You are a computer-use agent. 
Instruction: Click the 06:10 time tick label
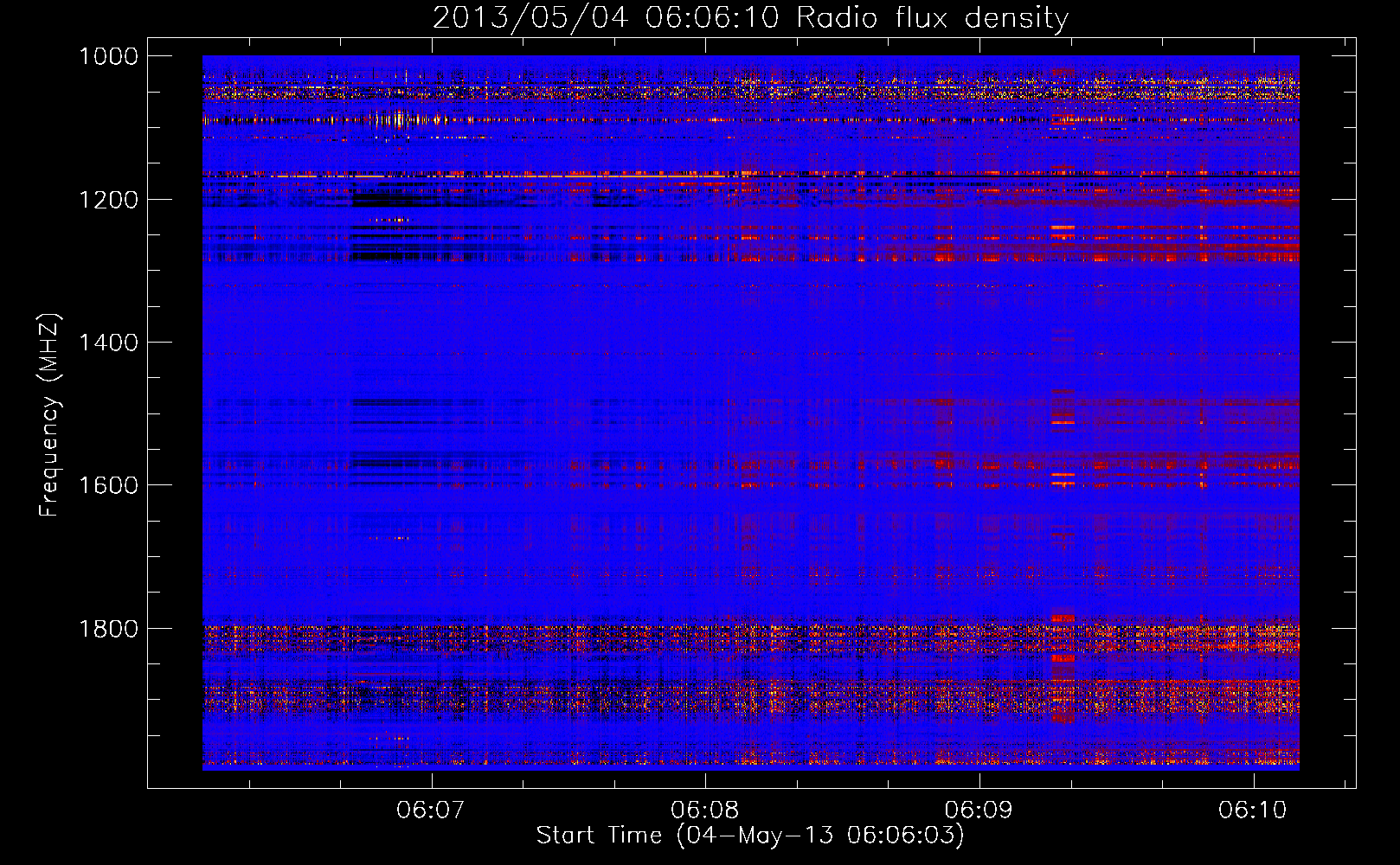1252,810
